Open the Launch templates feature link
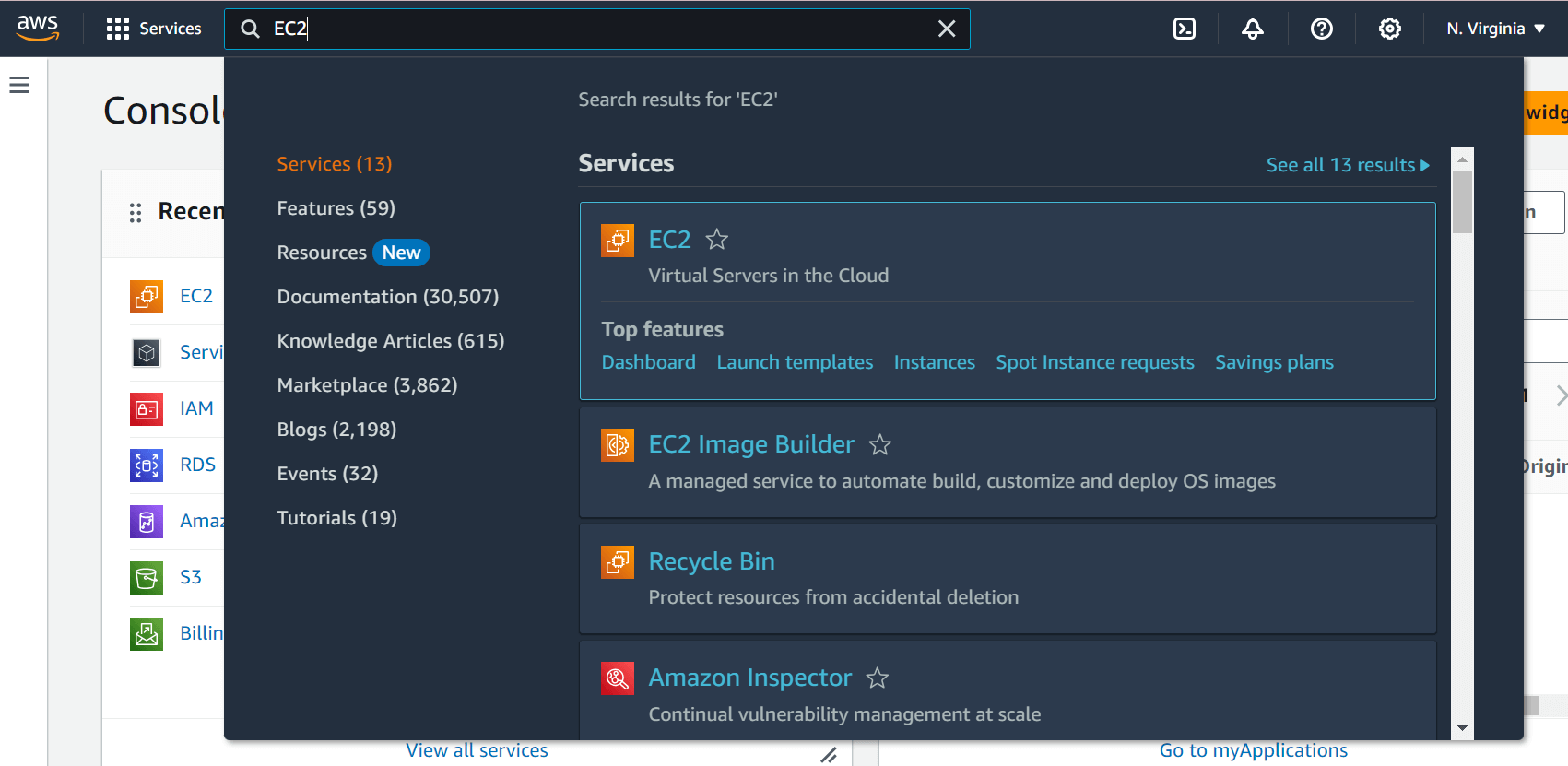1568x766 pixels. [x=795, y=362]
